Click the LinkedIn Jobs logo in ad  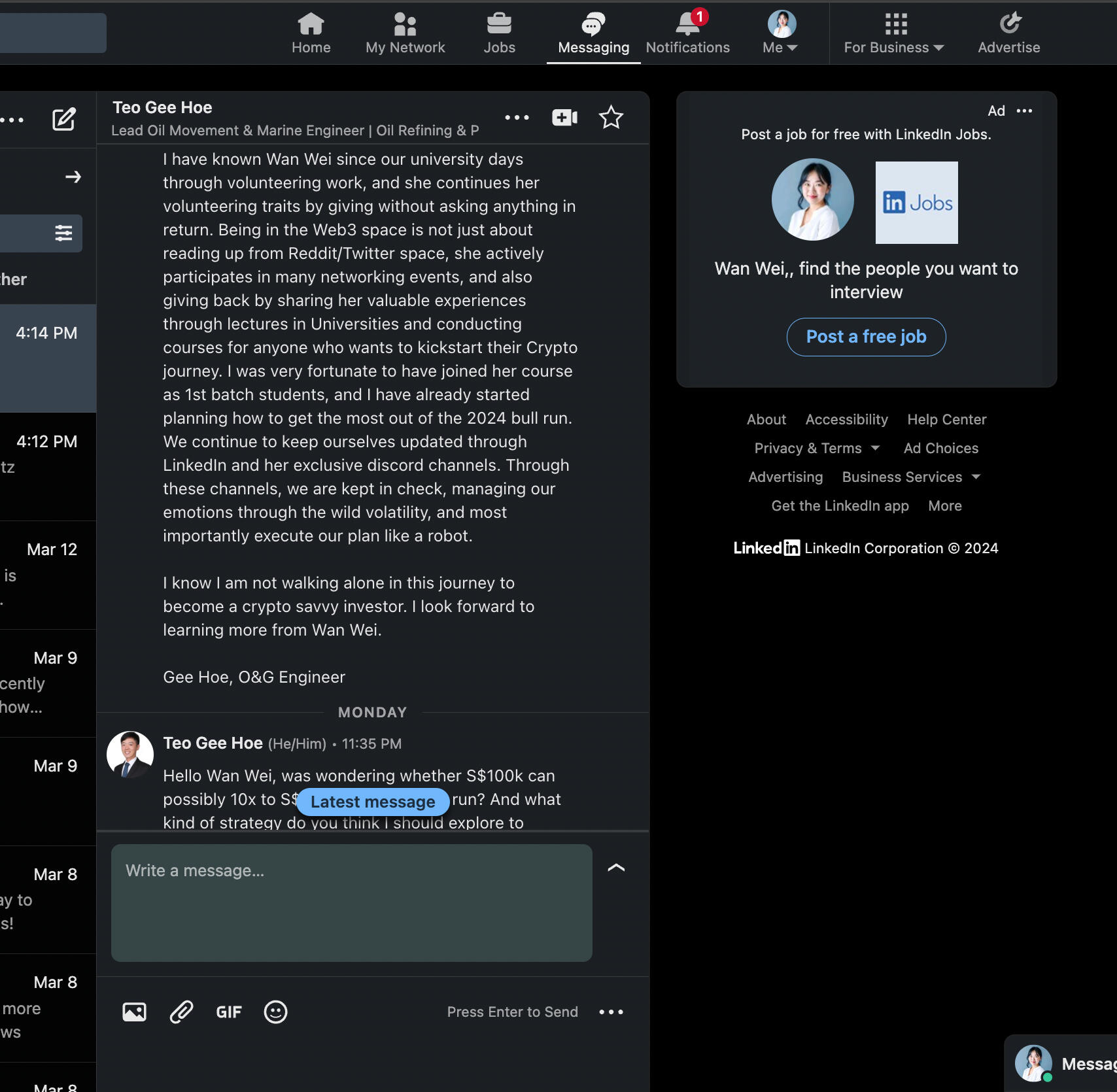point(916,203)
